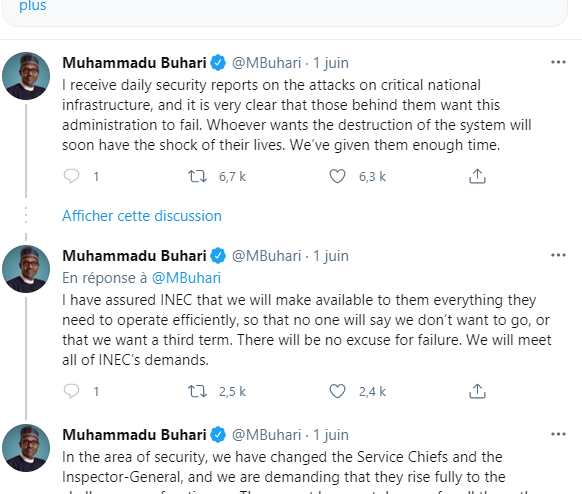Open more options for first tweet

558,62
